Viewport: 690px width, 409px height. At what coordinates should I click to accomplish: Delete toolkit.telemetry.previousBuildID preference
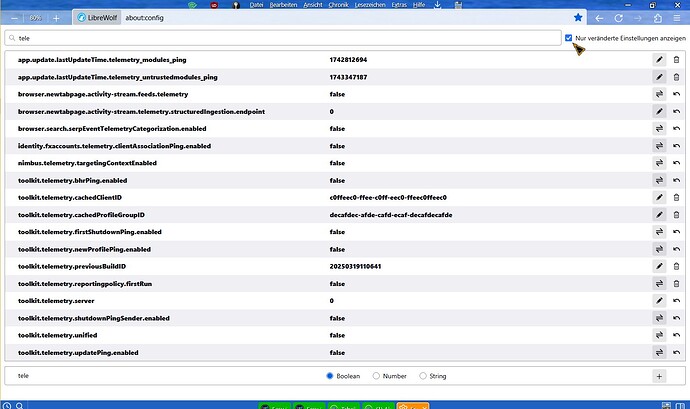click(676, 266)
